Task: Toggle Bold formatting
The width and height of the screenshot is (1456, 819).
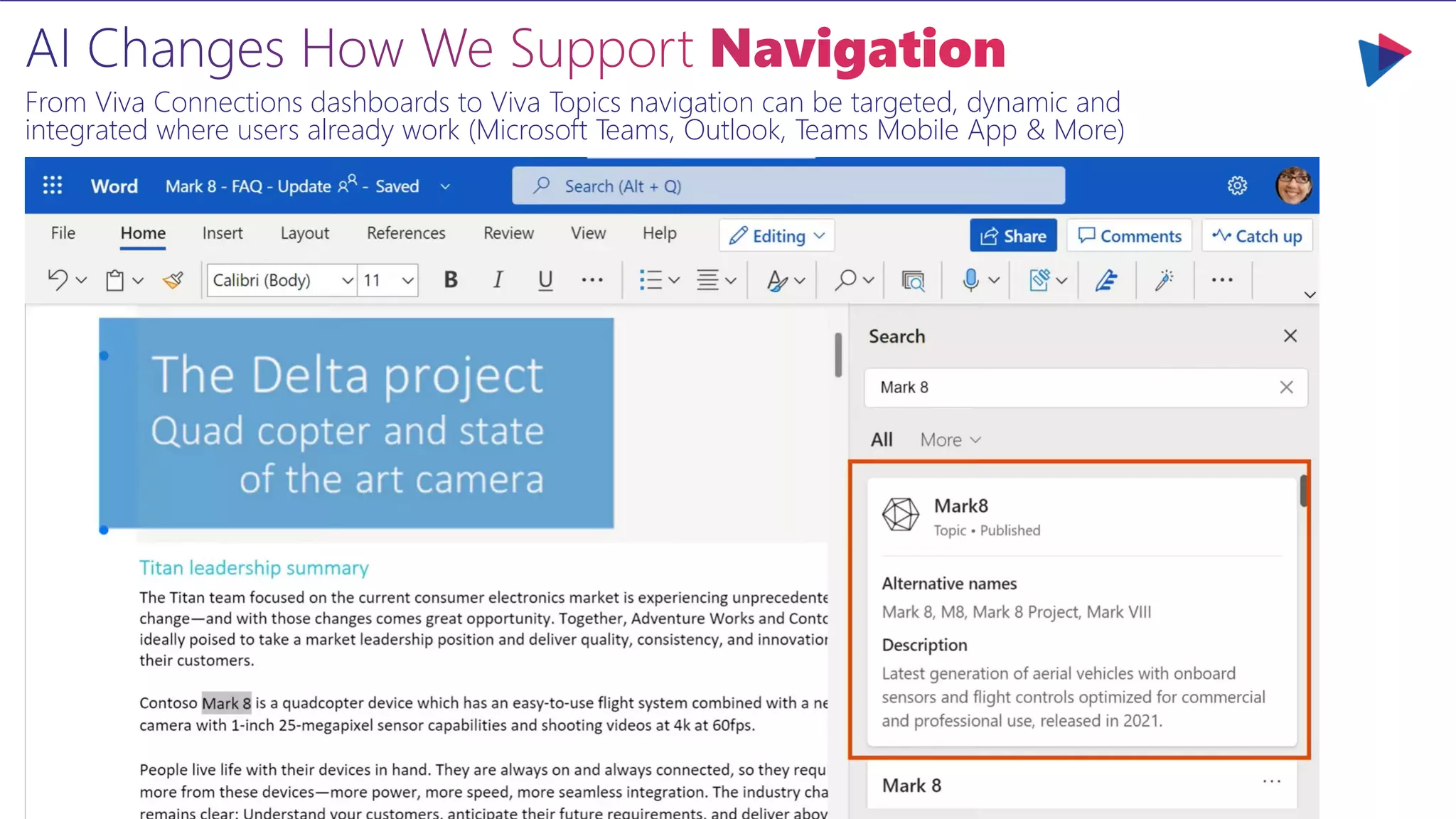Action: [451, 280]
